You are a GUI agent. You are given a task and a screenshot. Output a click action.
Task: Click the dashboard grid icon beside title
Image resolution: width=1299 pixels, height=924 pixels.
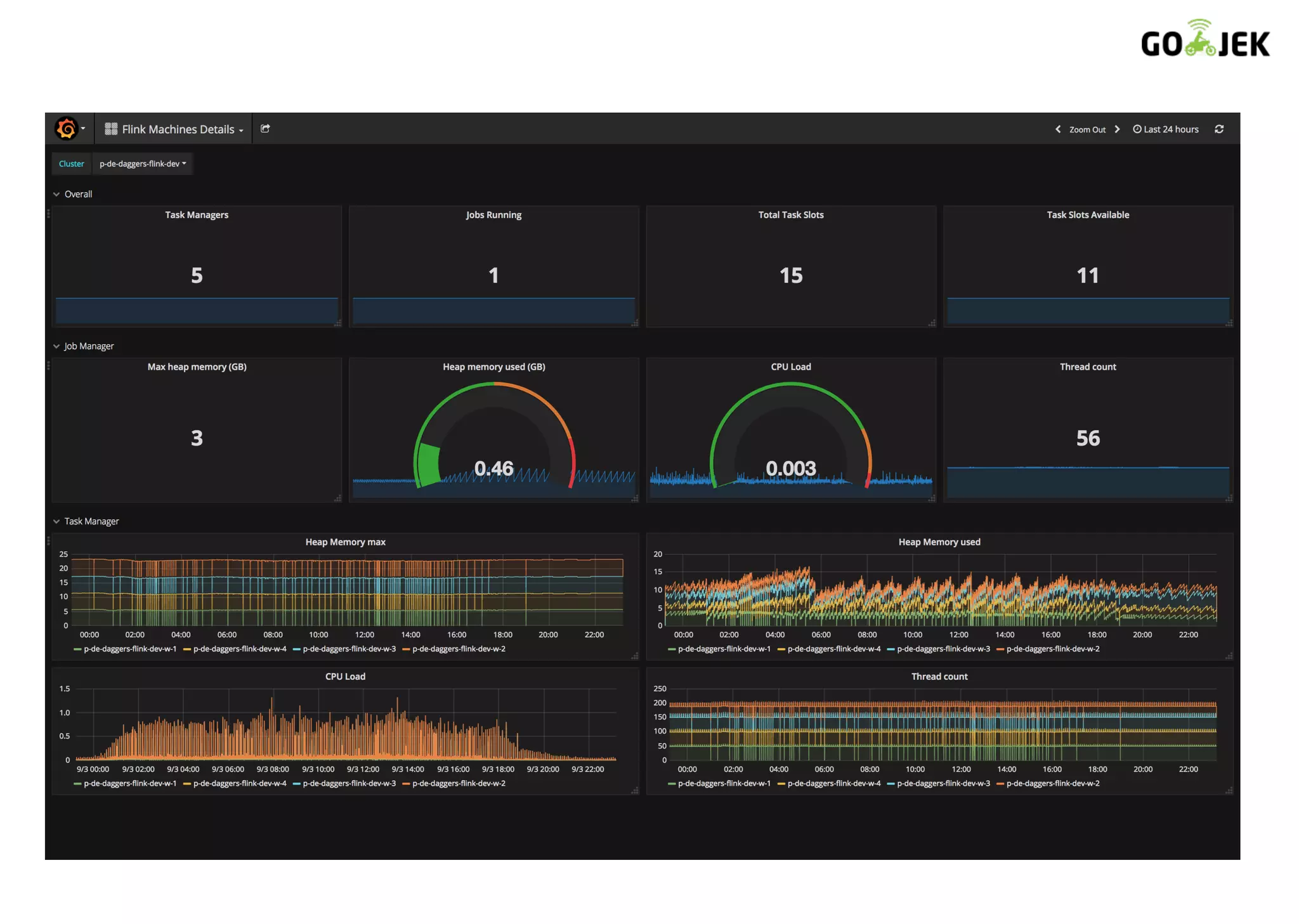click(x=111, y=129)
